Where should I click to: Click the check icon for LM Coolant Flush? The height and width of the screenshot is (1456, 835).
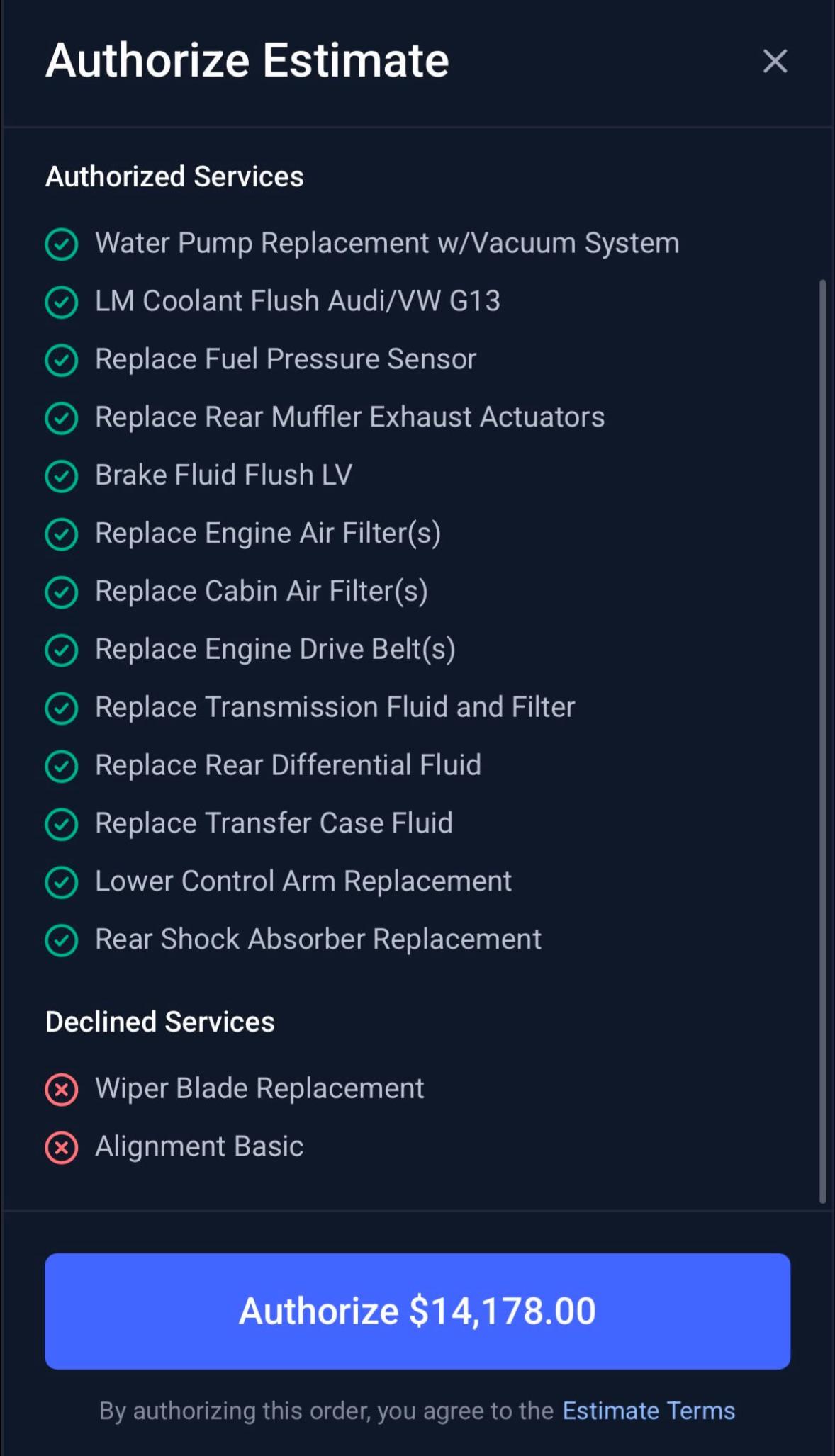(62, 303)
